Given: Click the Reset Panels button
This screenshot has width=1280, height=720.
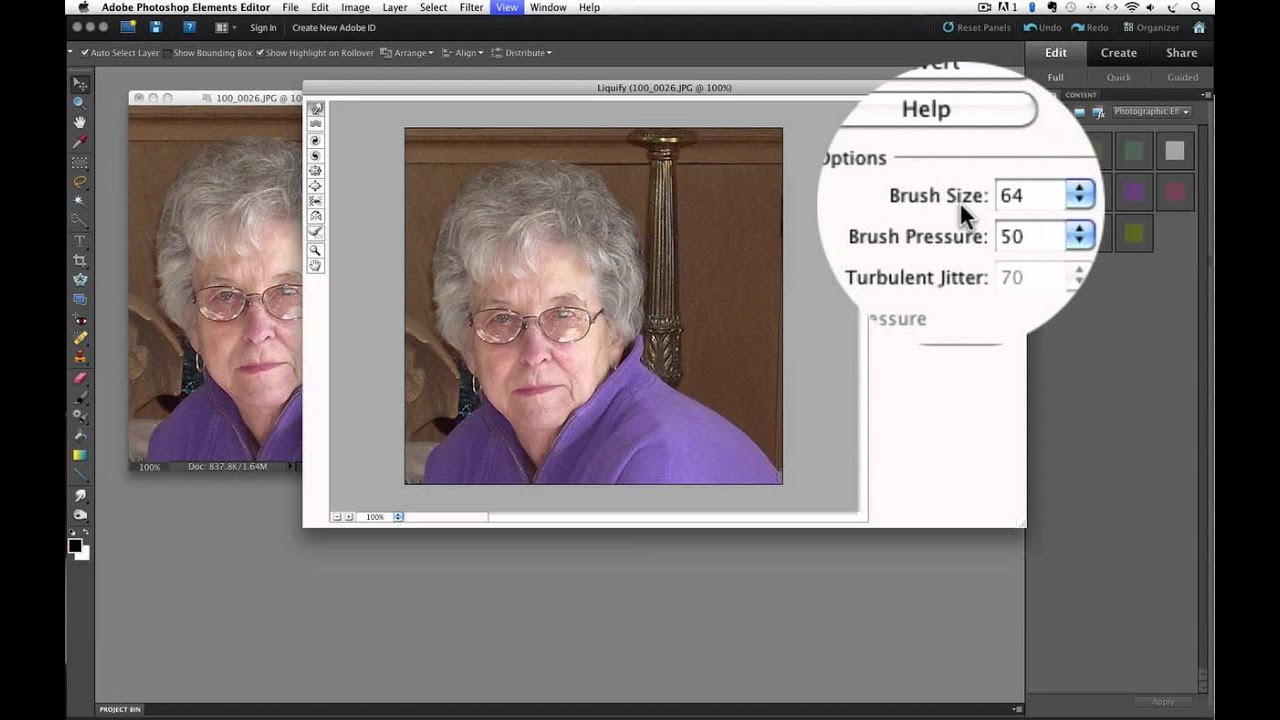Looking at the screenshot, I should (977, 27).
